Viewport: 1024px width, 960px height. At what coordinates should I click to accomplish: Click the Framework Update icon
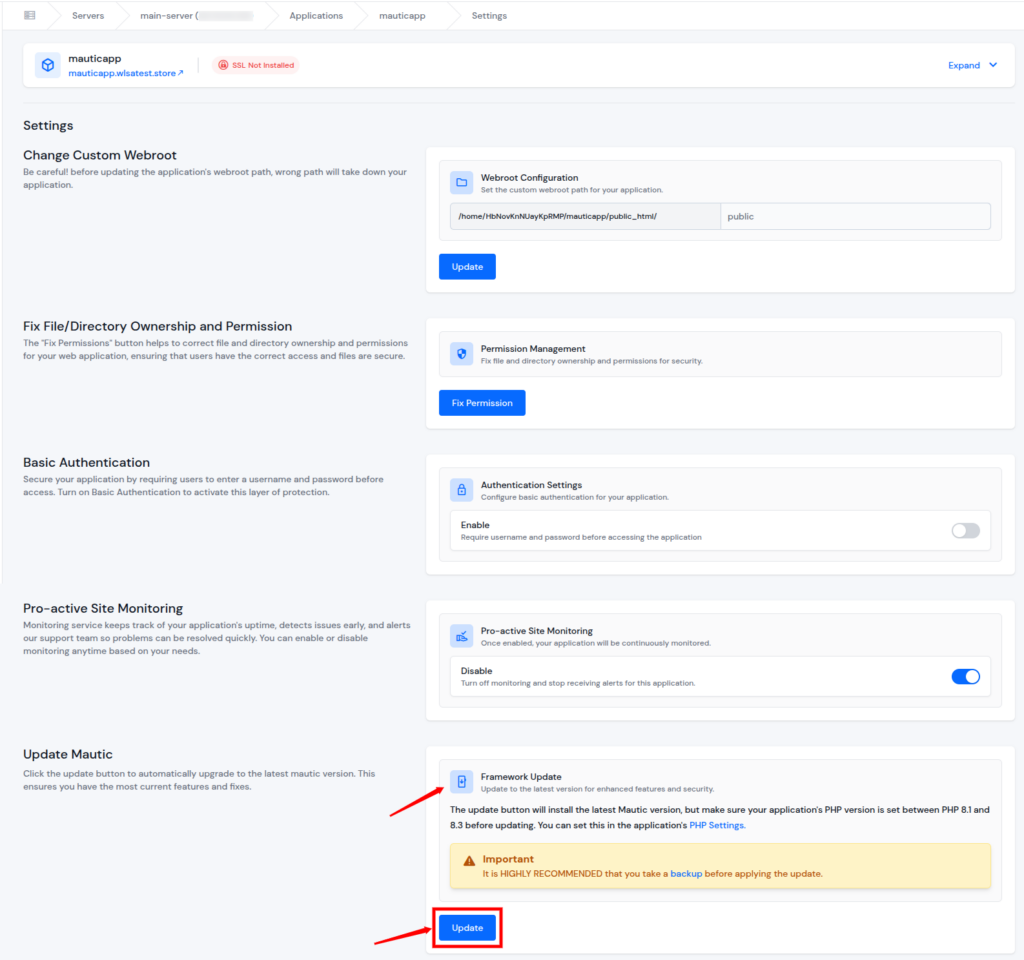click(461, 781)
